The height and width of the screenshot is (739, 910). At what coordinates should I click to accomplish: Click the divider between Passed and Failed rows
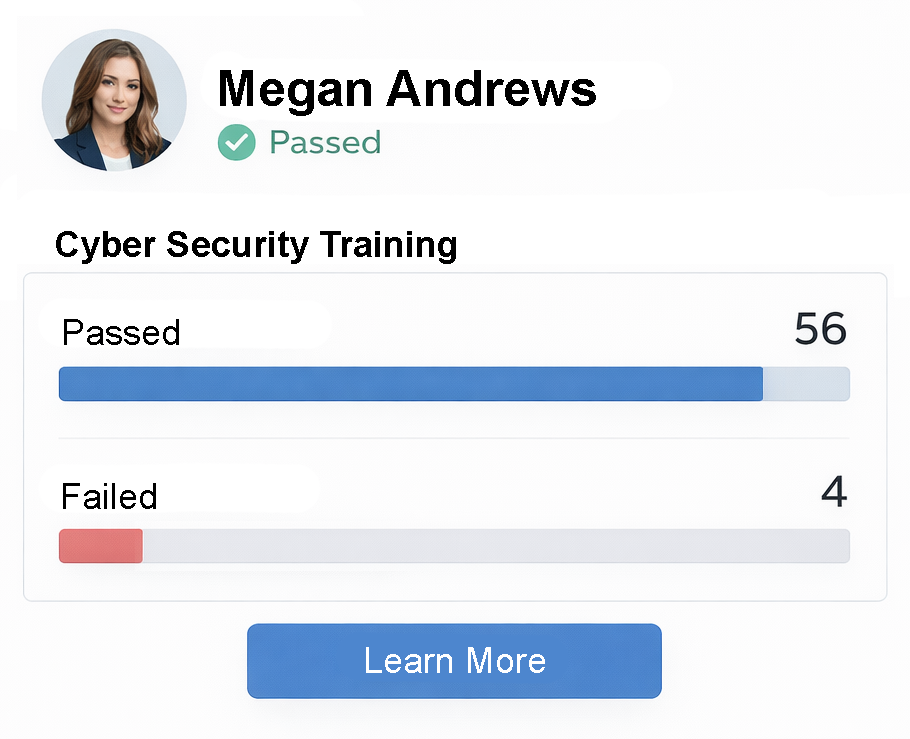[454, 437]
